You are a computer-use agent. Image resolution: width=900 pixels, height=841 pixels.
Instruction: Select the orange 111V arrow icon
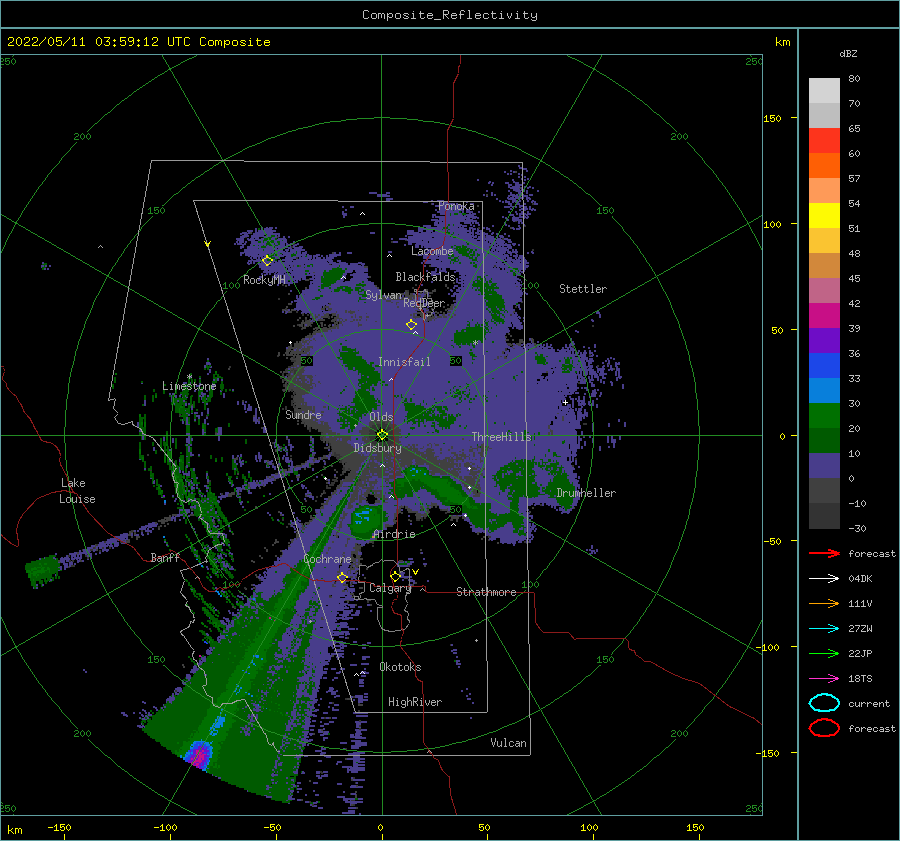point(824,603)
